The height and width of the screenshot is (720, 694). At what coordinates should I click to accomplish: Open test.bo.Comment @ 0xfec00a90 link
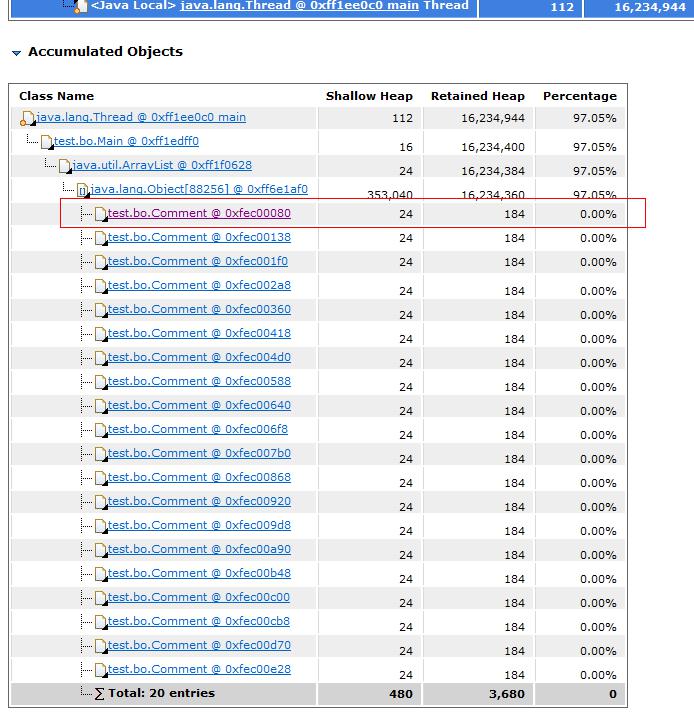coord(199,549)
